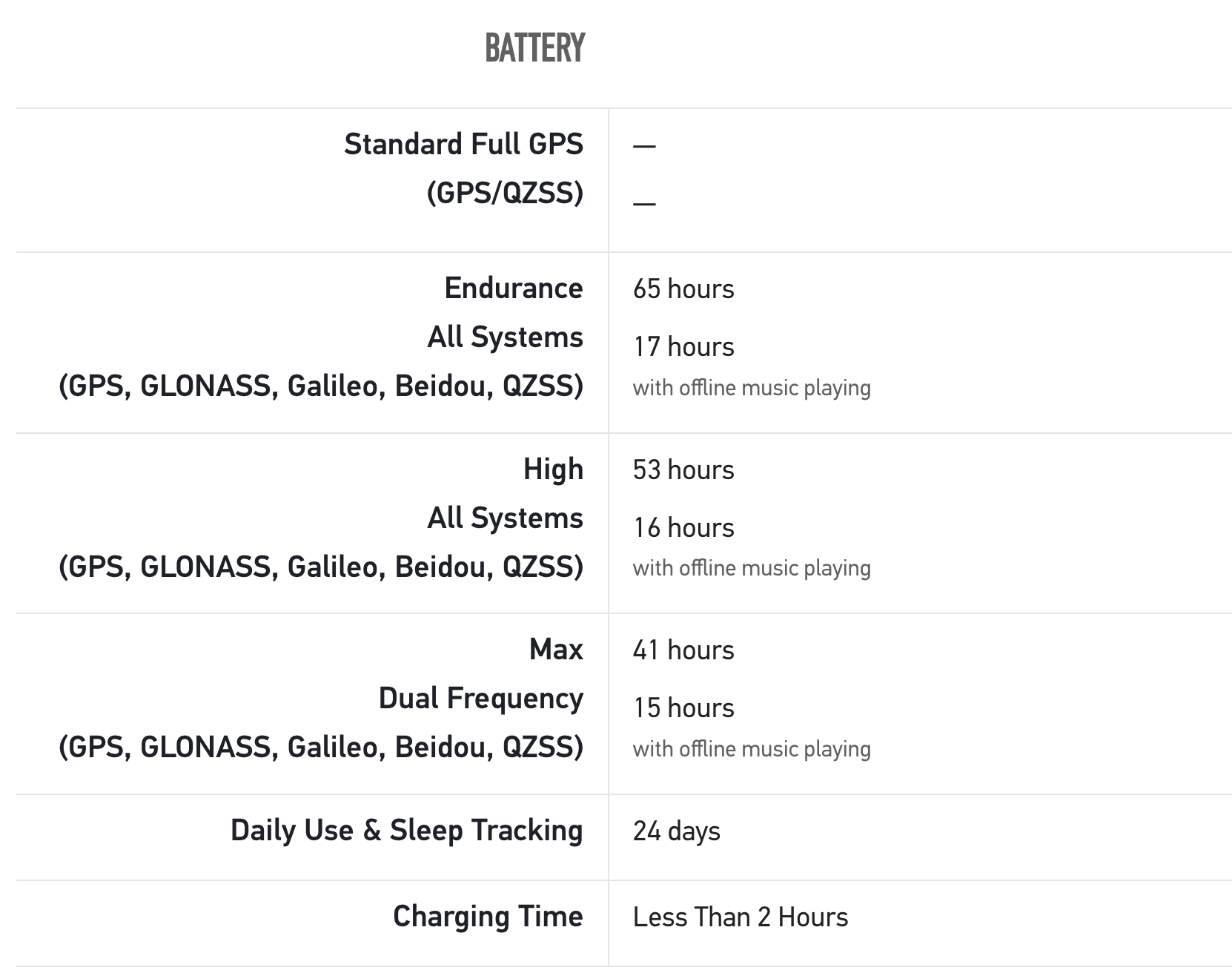Click the (GPS/QZSS) row label

point(505,193)
